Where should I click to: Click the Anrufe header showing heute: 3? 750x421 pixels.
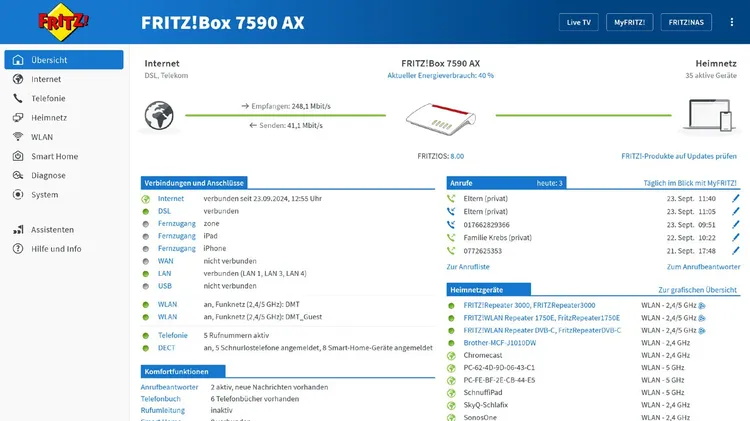(x=507, y=183)
